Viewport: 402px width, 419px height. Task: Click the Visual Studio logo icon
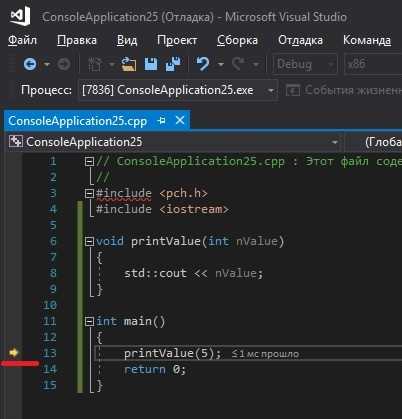20,16
